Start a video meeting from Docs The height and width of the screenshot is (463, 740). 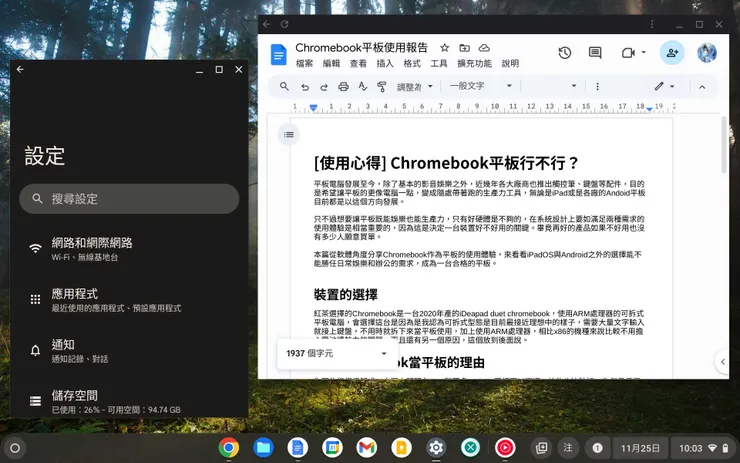pos(628,53)
